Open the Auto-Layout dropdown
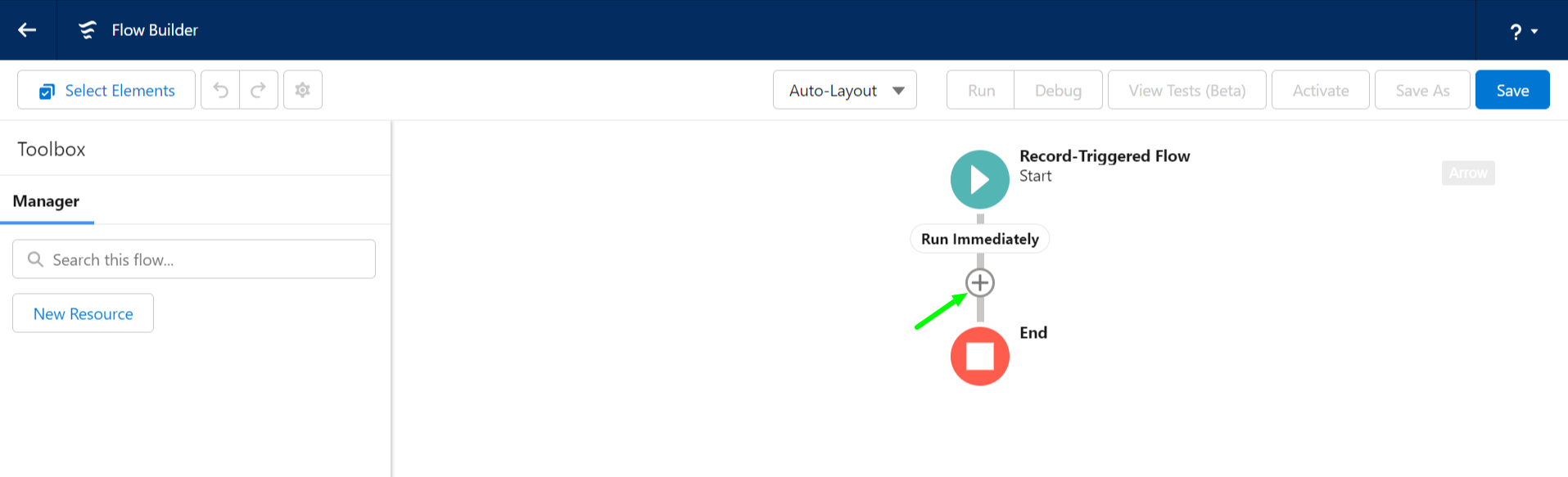 click(845, 90)
